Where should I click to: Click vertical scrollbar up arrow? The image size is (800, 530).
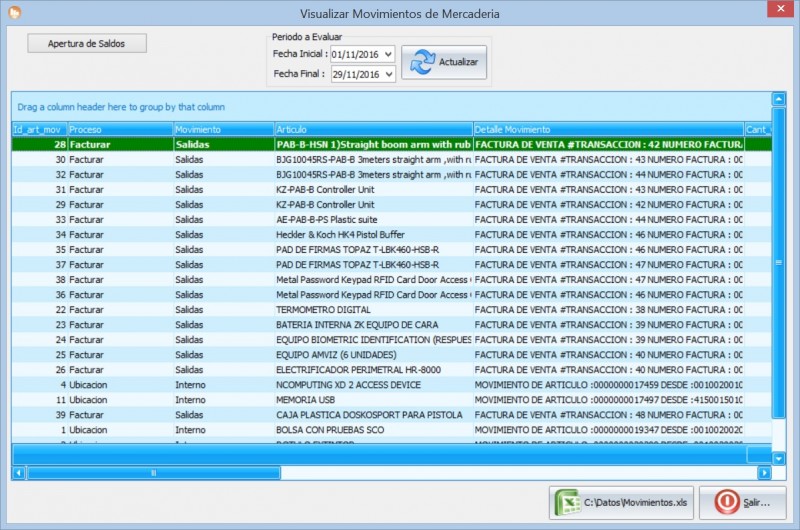(x=779, y=100)
